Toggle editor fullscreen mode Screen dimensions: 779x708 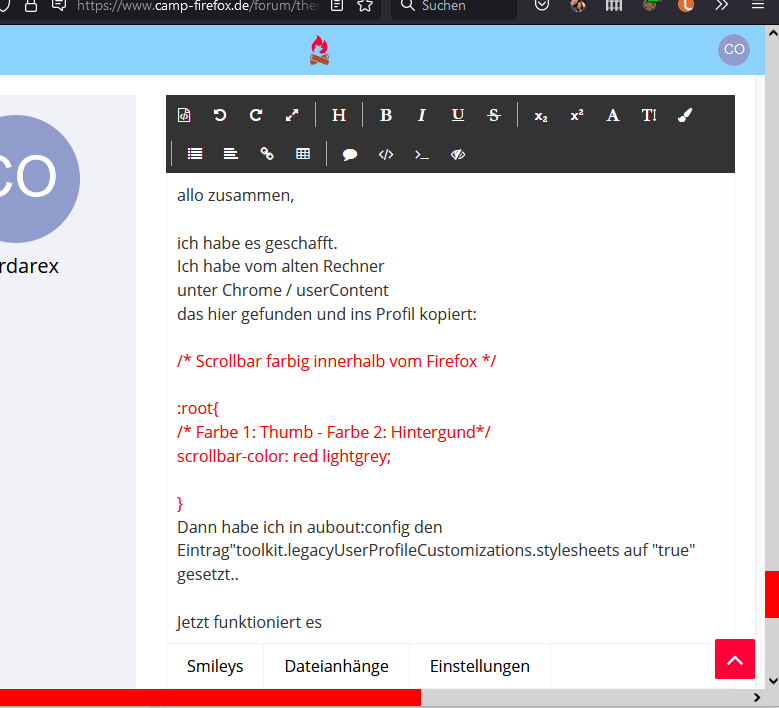pyautogui.click(x=292, y=115)
